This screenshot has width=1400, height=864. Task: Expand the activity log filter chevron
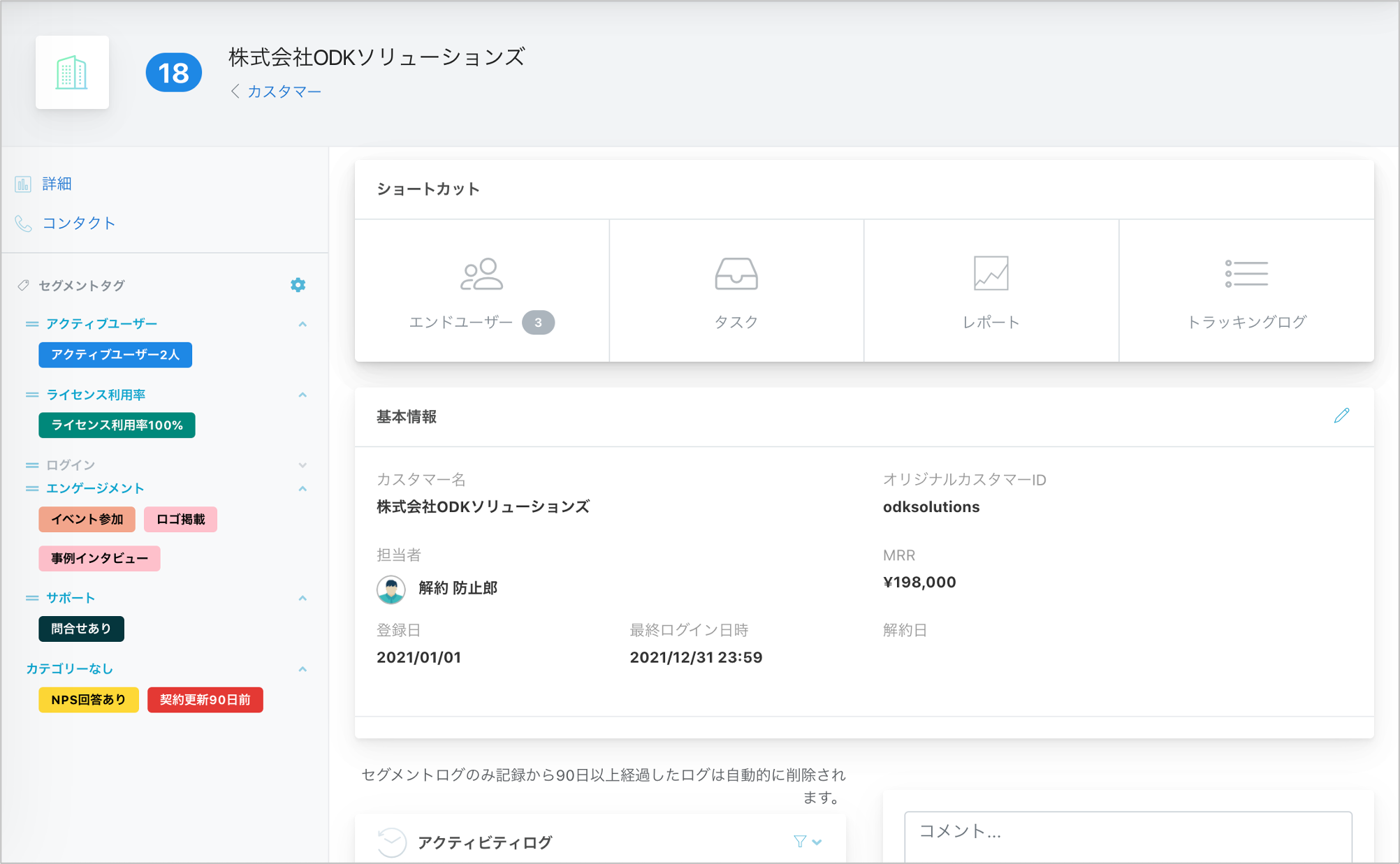click(817, 842)
